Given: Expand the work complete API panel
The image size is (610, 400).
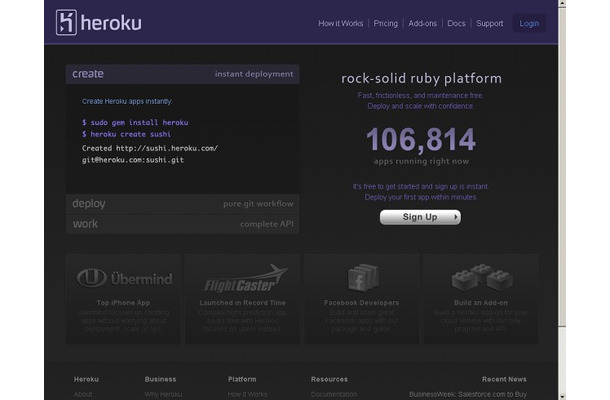Looking at the screenshot, I should (182, 224).
